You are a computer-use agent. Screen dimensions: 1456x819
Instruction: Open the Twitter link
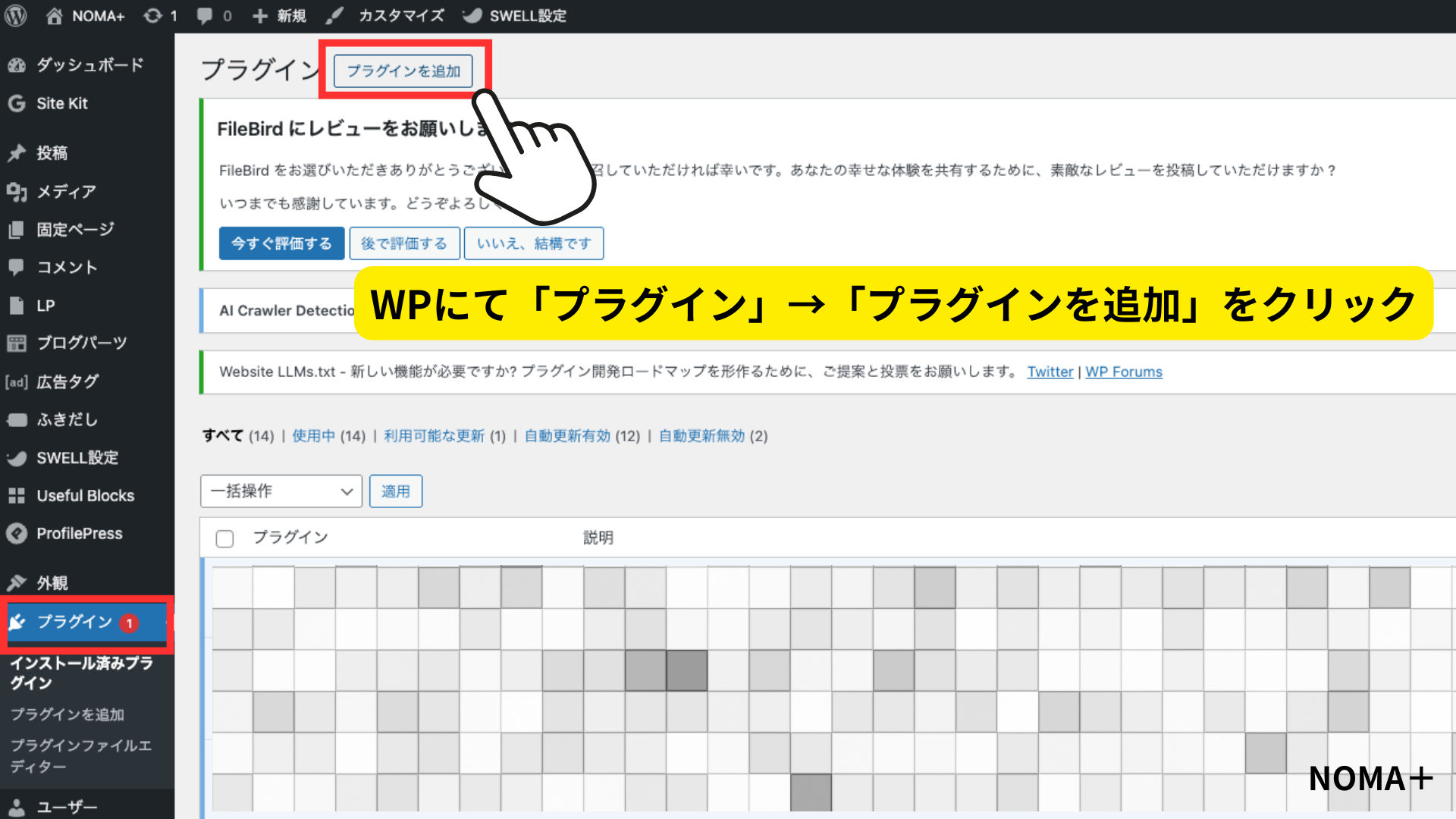1050,372
